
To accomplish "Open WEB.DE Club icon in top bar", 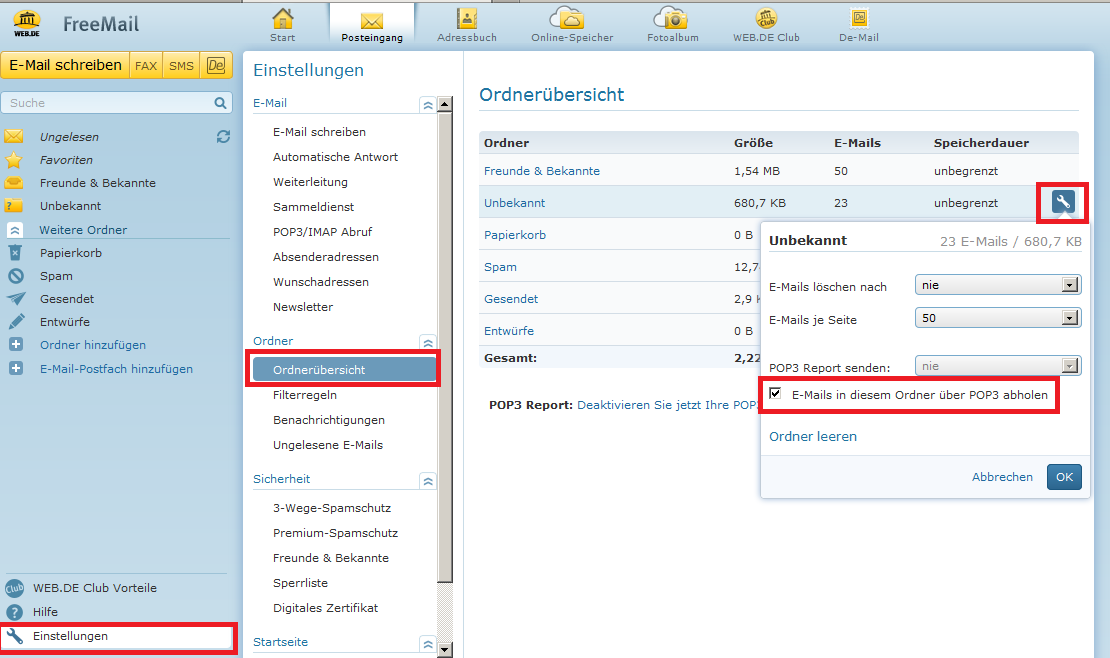I will [766, 18].
